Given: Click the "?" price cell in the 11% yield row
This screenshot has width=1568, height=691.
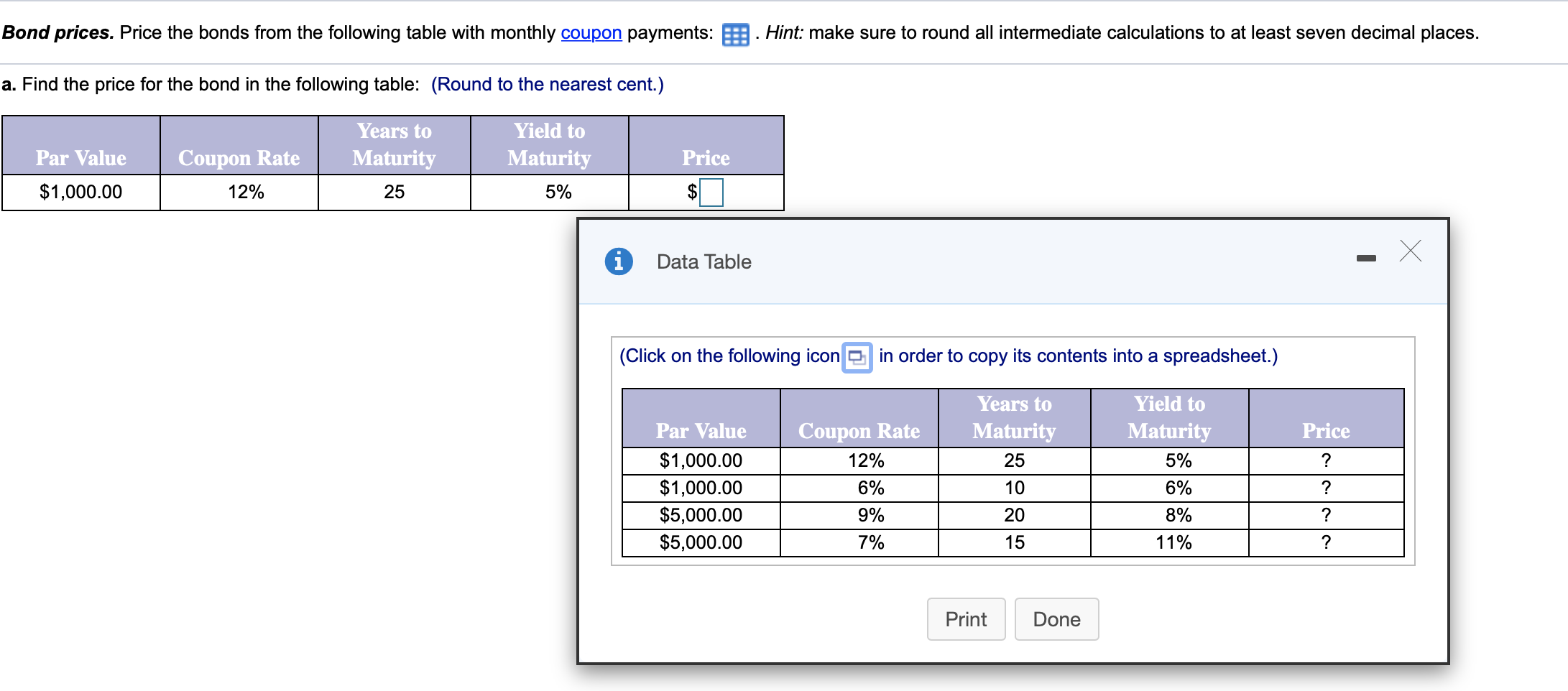Looking at the screenshot, I should point(1326,542).
